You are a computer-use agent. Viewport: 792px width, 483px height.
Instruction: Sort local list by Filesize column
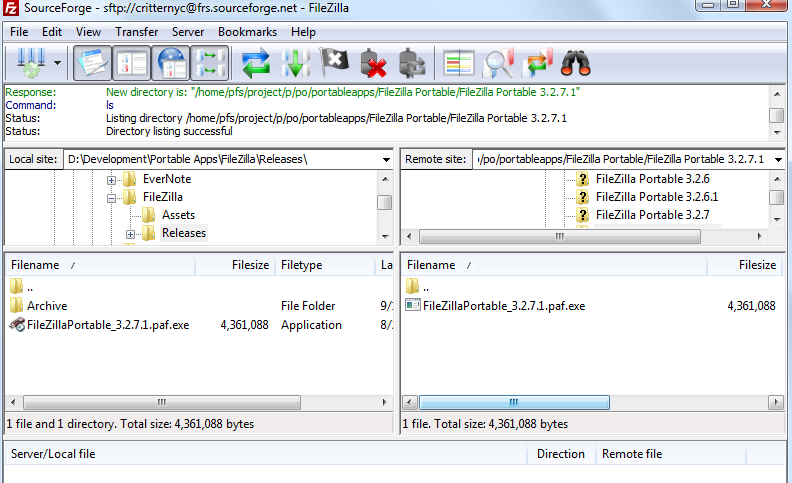click(x=235, y=265)
